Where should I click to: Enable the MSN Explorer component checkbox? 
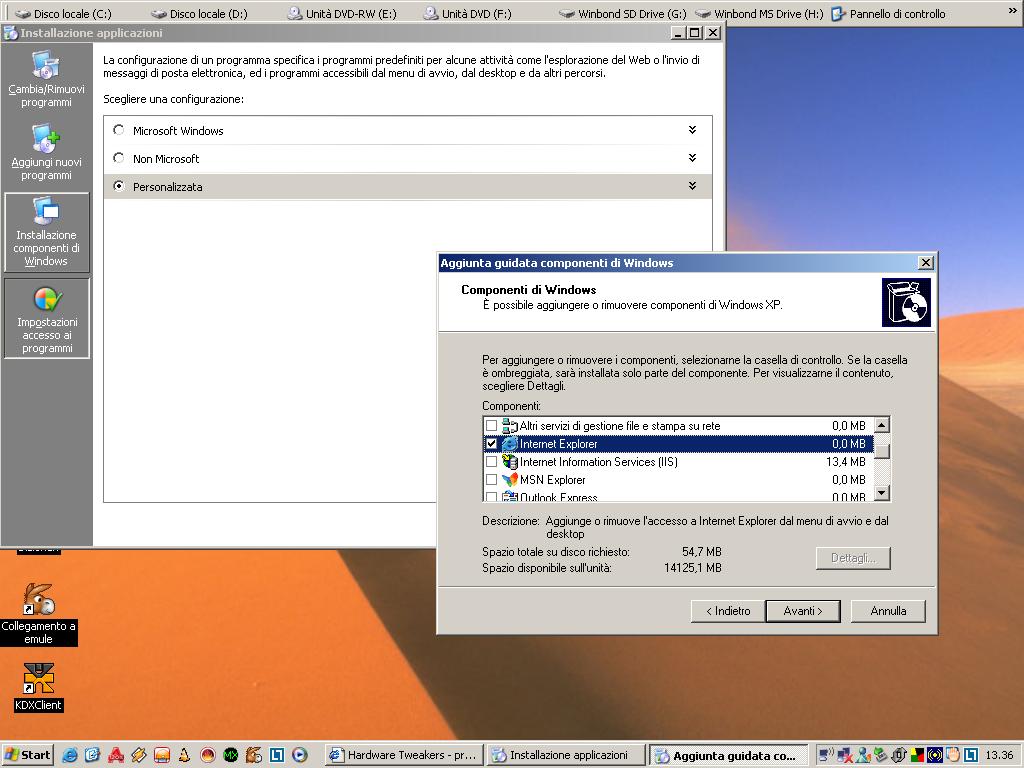click(x=491, y=480)
